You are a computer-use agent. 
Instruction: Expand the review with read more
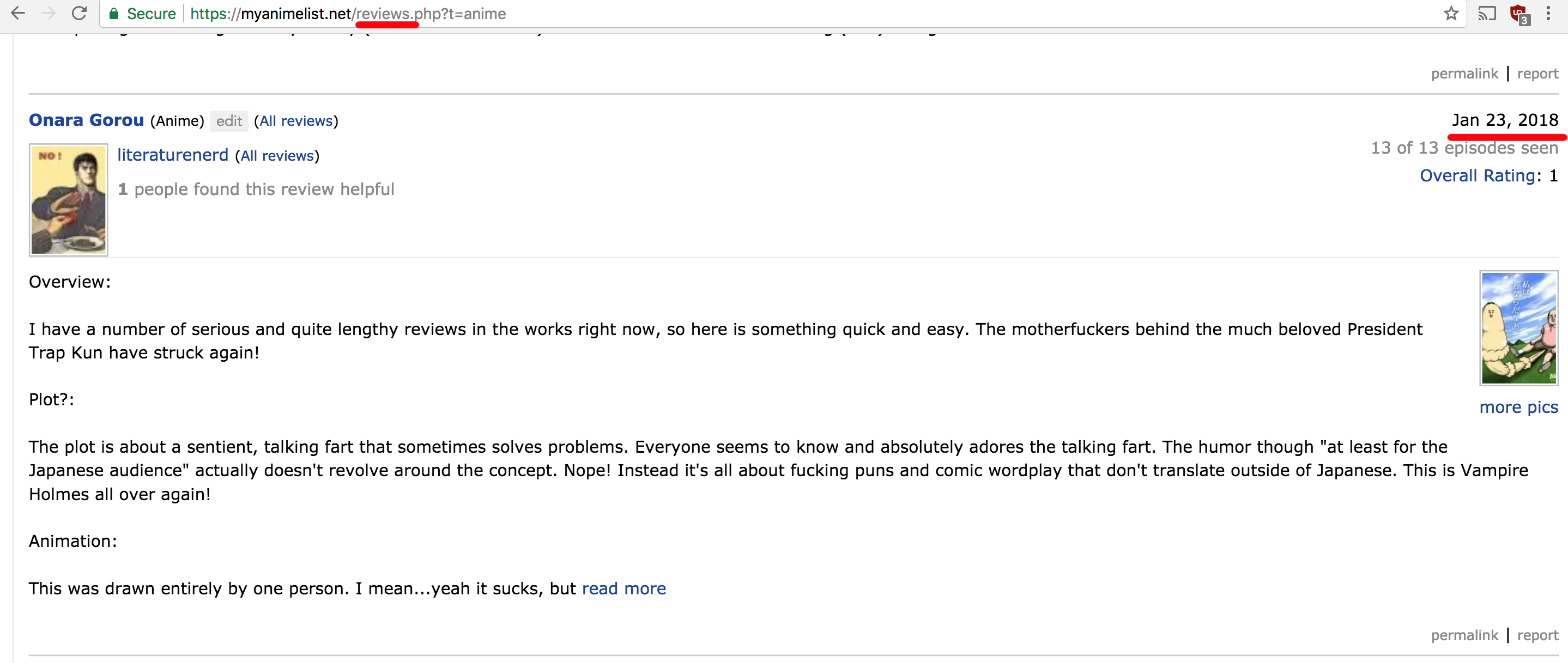(624, 588)
